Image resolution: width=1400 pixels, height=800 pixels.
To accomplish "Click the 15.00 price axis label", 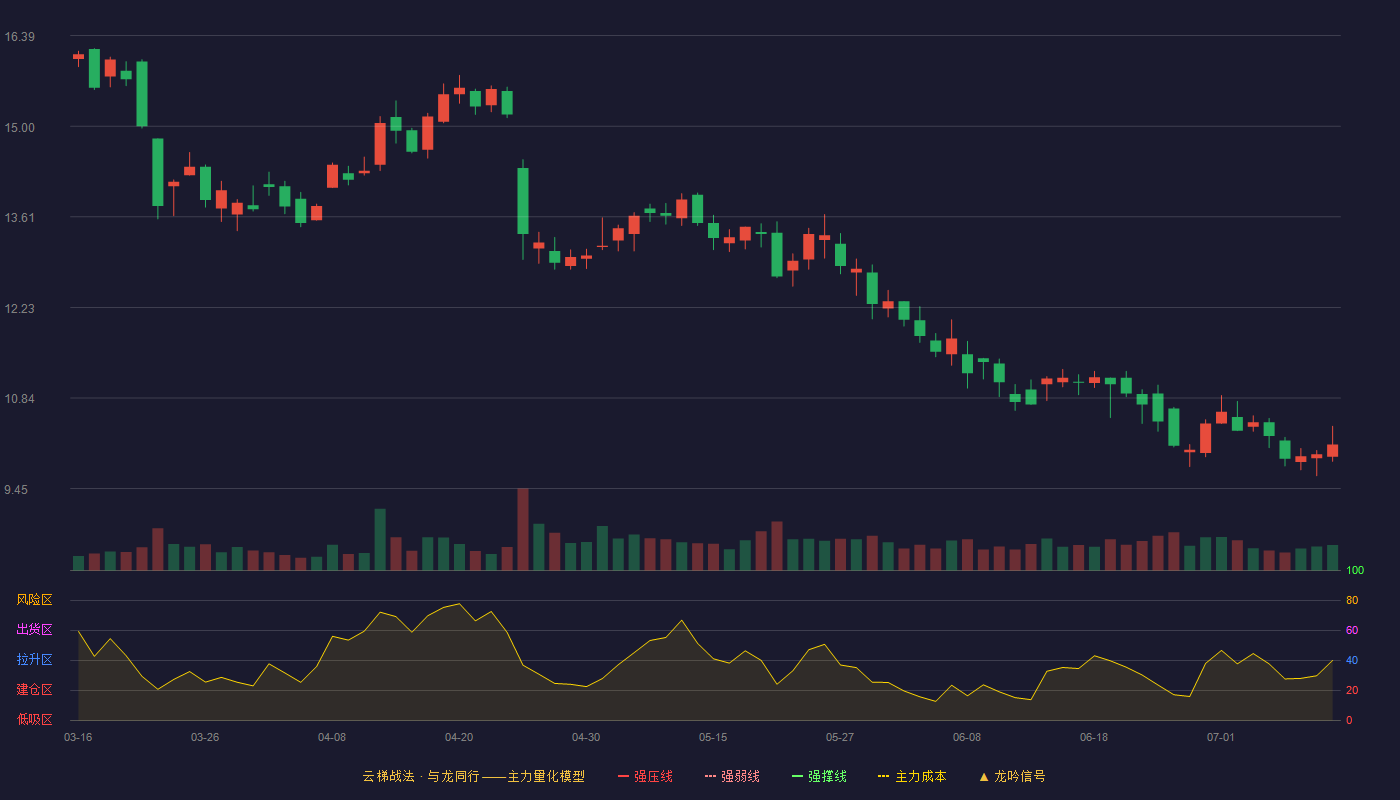I will (x=20, y=127).
